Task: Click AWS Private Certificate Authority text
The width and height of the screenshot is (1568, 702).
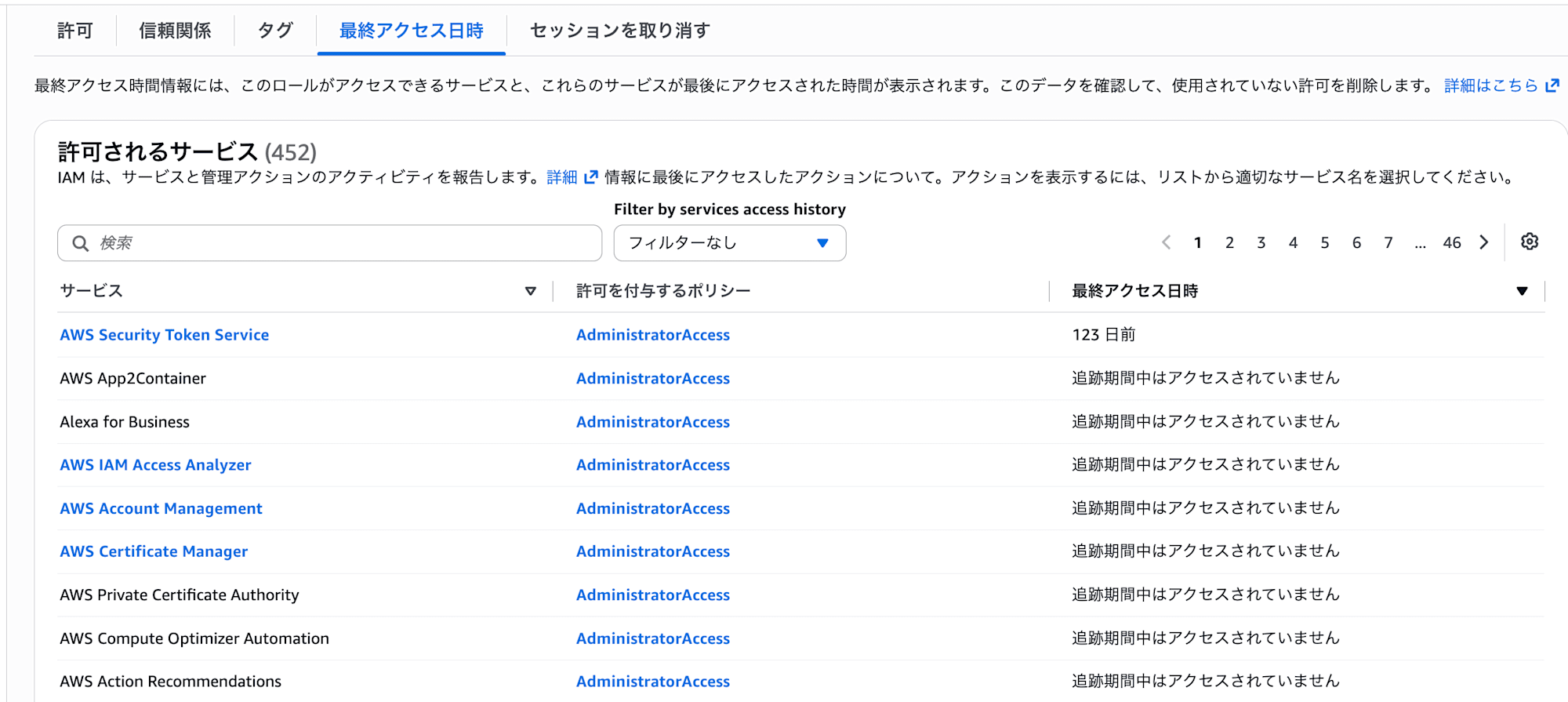Action: 180,595
